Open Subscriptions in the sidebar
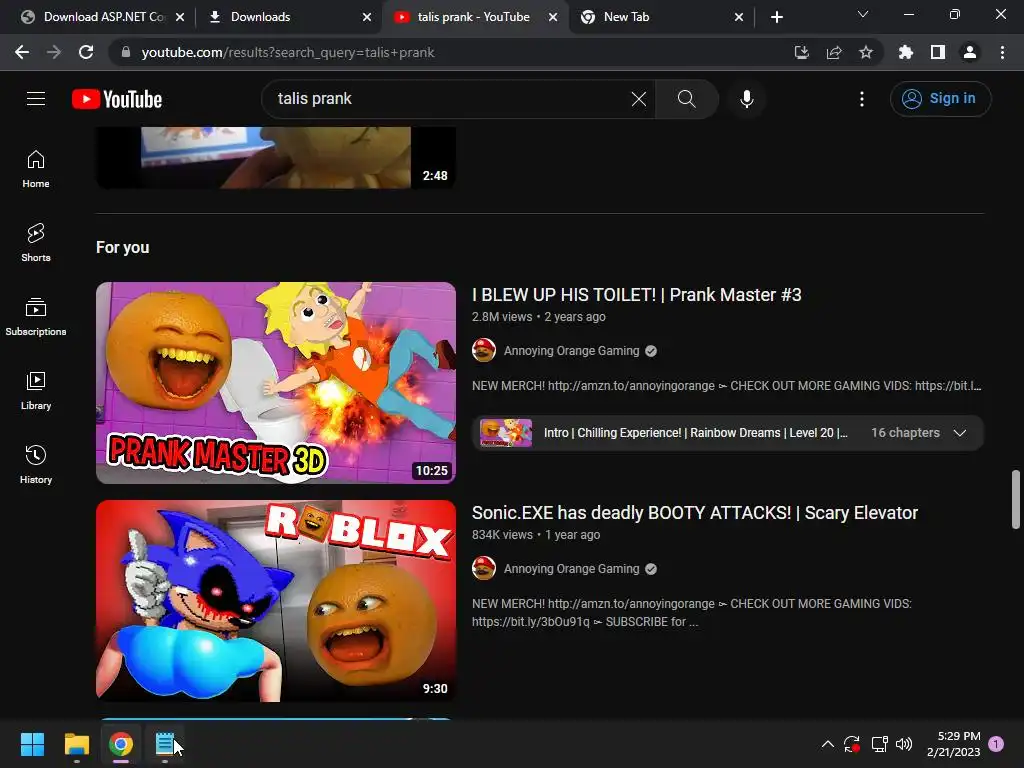Viewport: 1024px width, 768px height. 36,317
